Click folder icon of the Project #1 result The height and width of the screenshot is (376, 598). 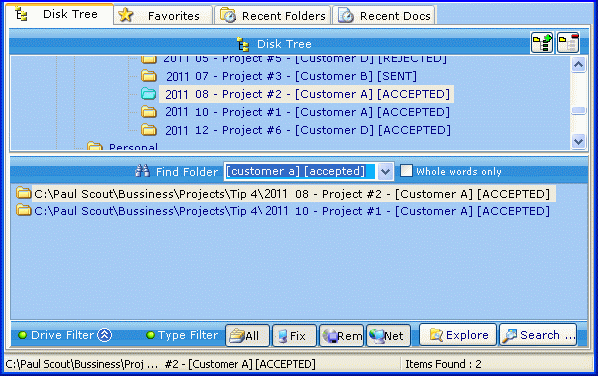coord(24,210)
